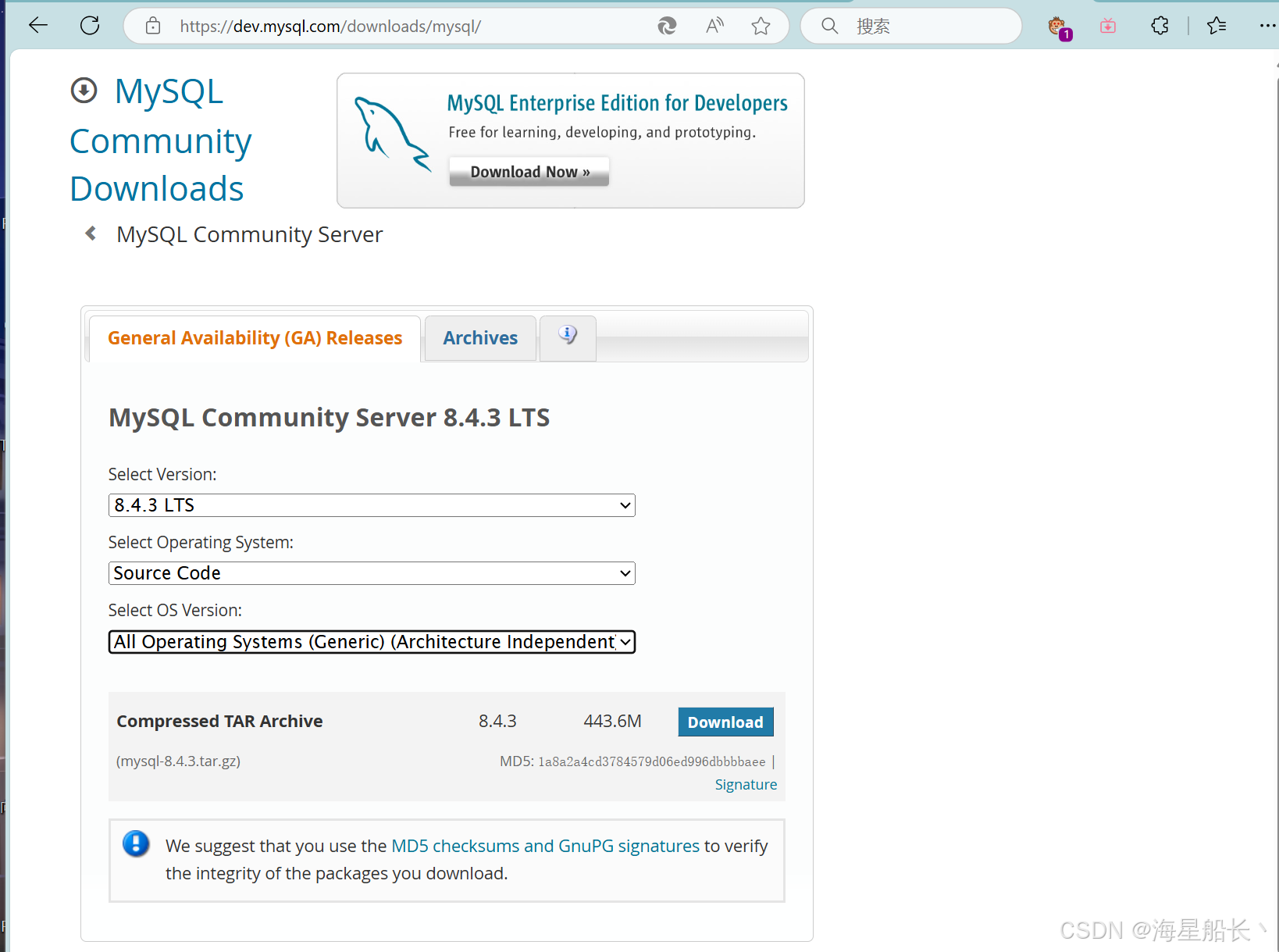Reload the page with refresh icon
1279x952 pixels.
90,26
